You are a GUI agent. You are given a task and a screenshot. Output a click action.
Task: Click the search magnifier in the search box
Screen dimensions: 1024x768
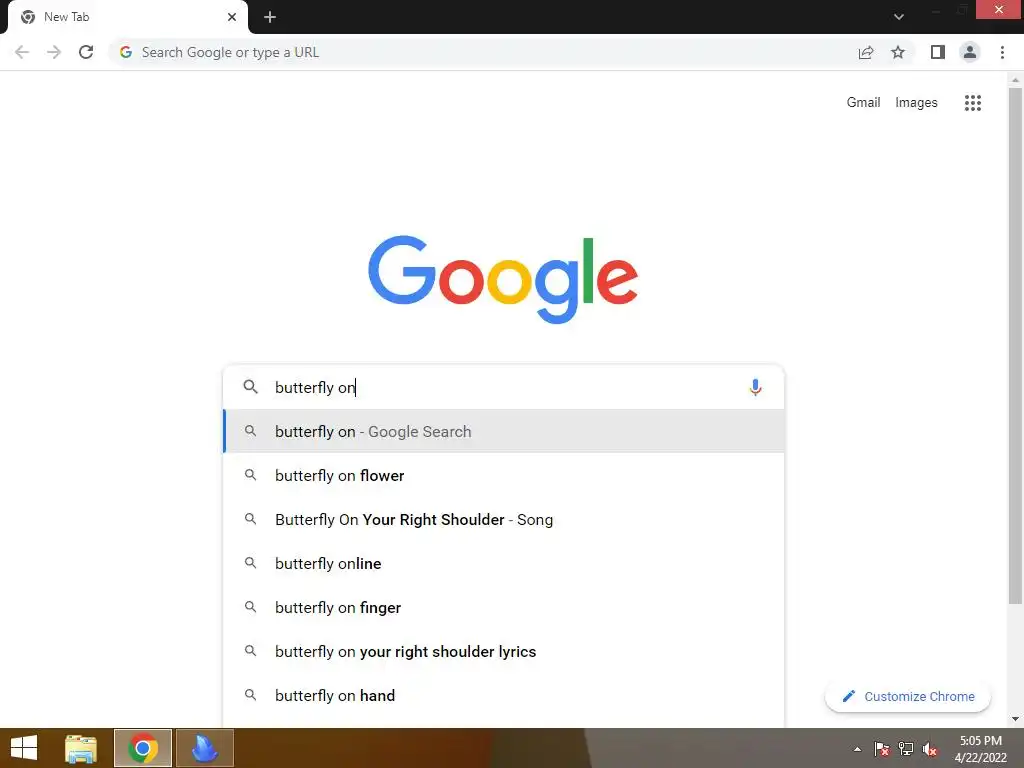pyautogui.click(x=250, y=387)
